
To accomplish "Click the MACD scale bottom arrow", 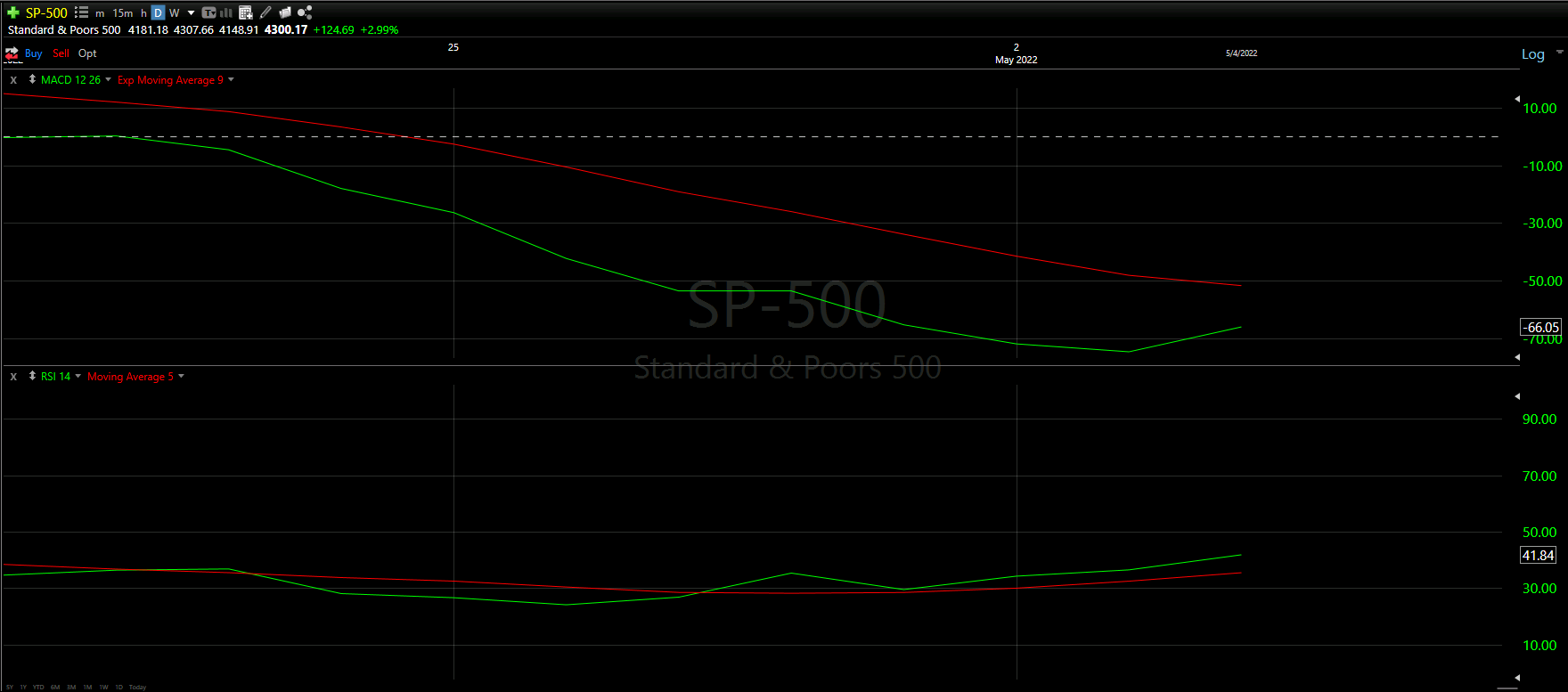I will [x=1517, y=357].
